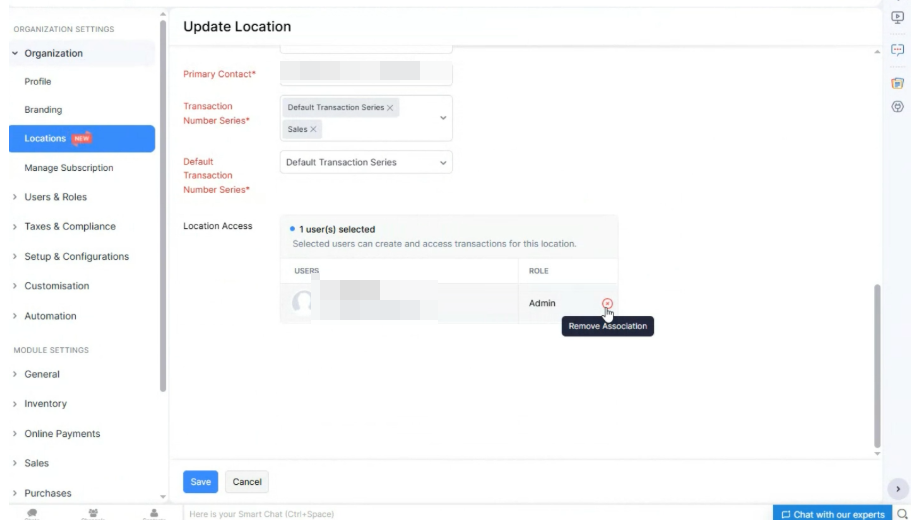The image size is (911, 520).
Task: Open the Channels icon in bottom bar
Action: point(93,510)
